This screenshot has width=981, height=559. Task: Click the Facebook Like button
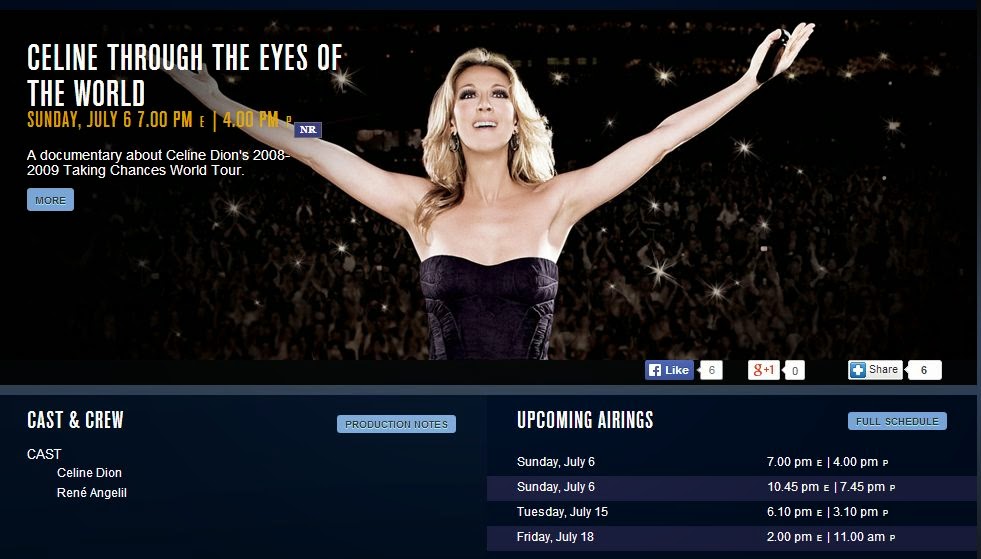click(x=669, y=370)
